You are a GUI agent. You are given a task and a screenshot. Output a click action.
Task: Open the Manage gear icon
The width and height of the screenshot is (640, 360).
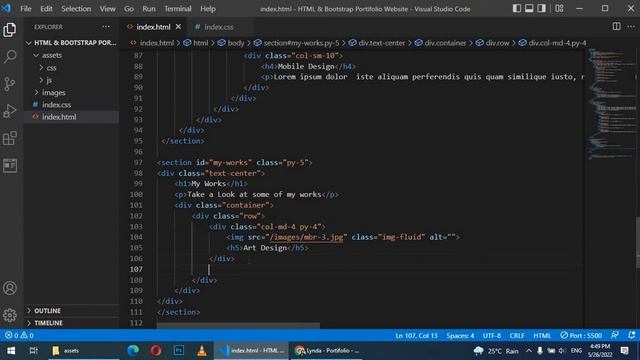(10, 315)
